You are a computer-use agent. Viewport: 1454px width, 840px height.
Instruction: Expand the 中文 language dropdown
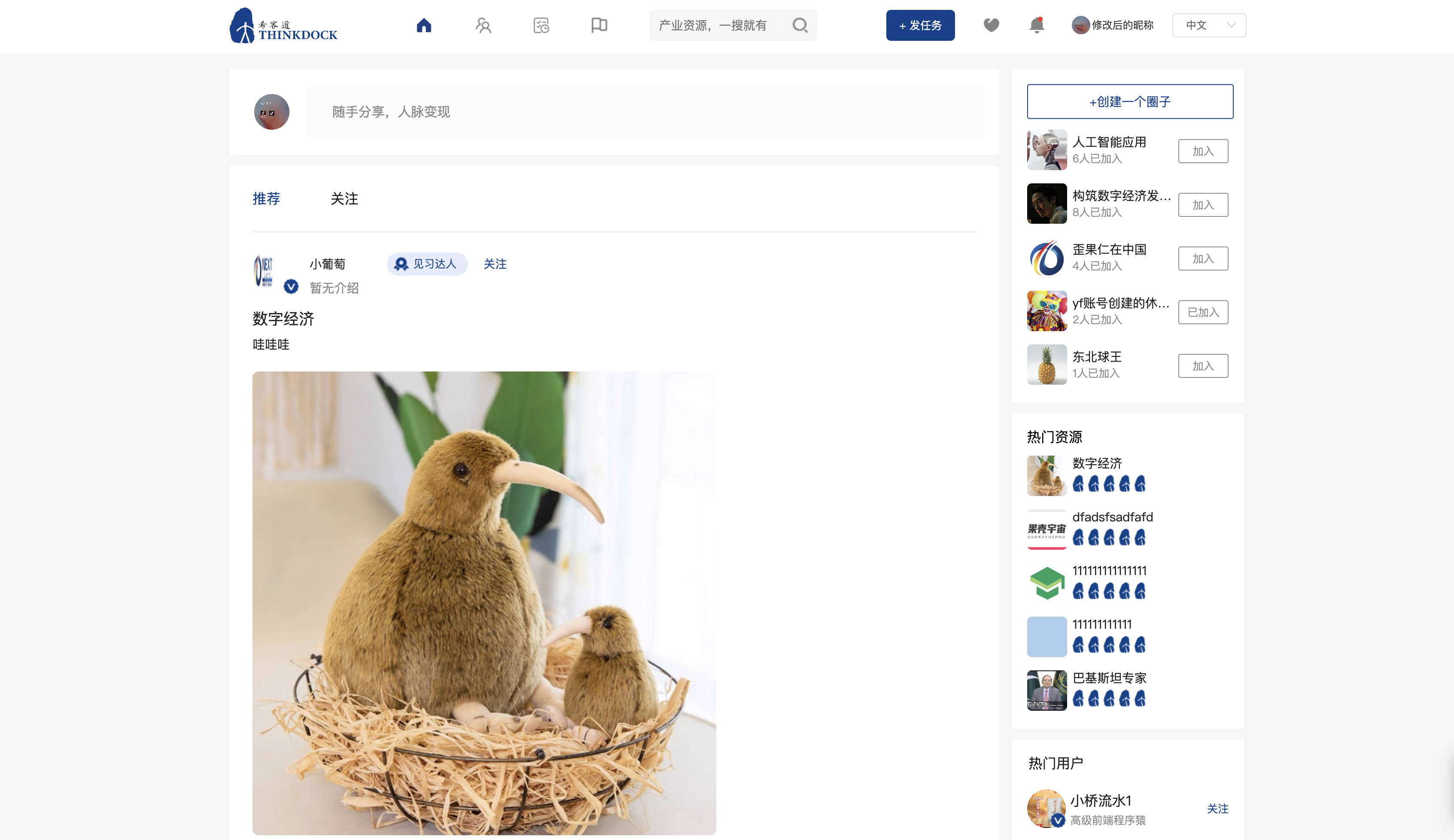click(1209, 25)
